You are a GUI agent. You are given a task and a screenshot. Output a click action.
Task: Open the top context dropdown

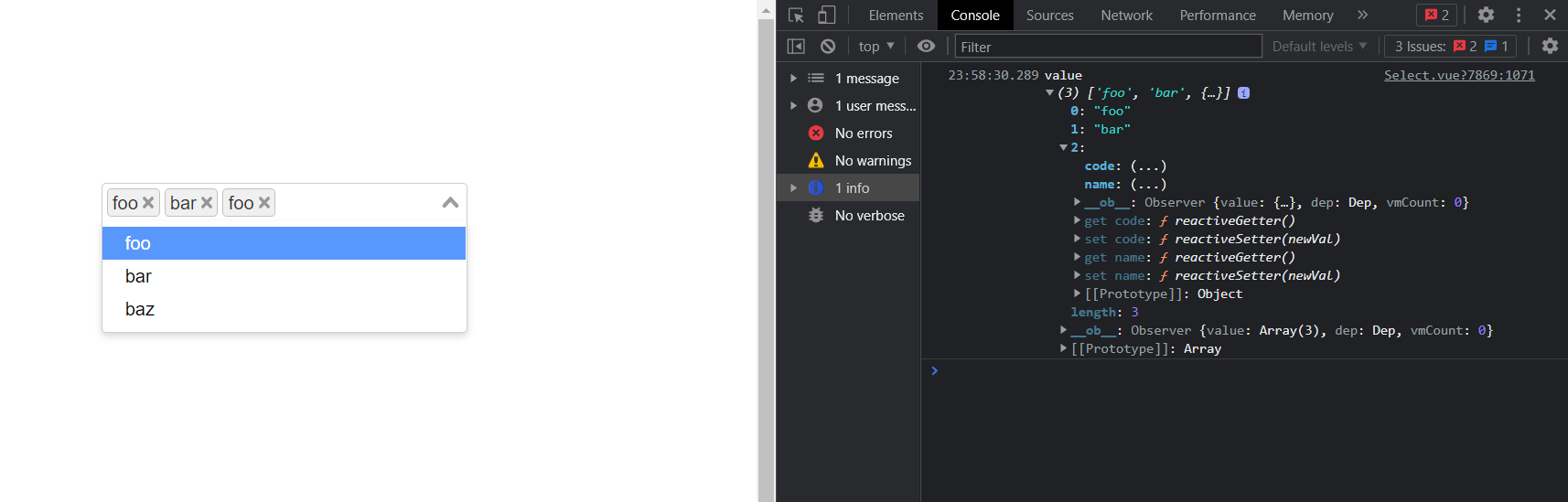pyautogui.click(x=876, y=46)
